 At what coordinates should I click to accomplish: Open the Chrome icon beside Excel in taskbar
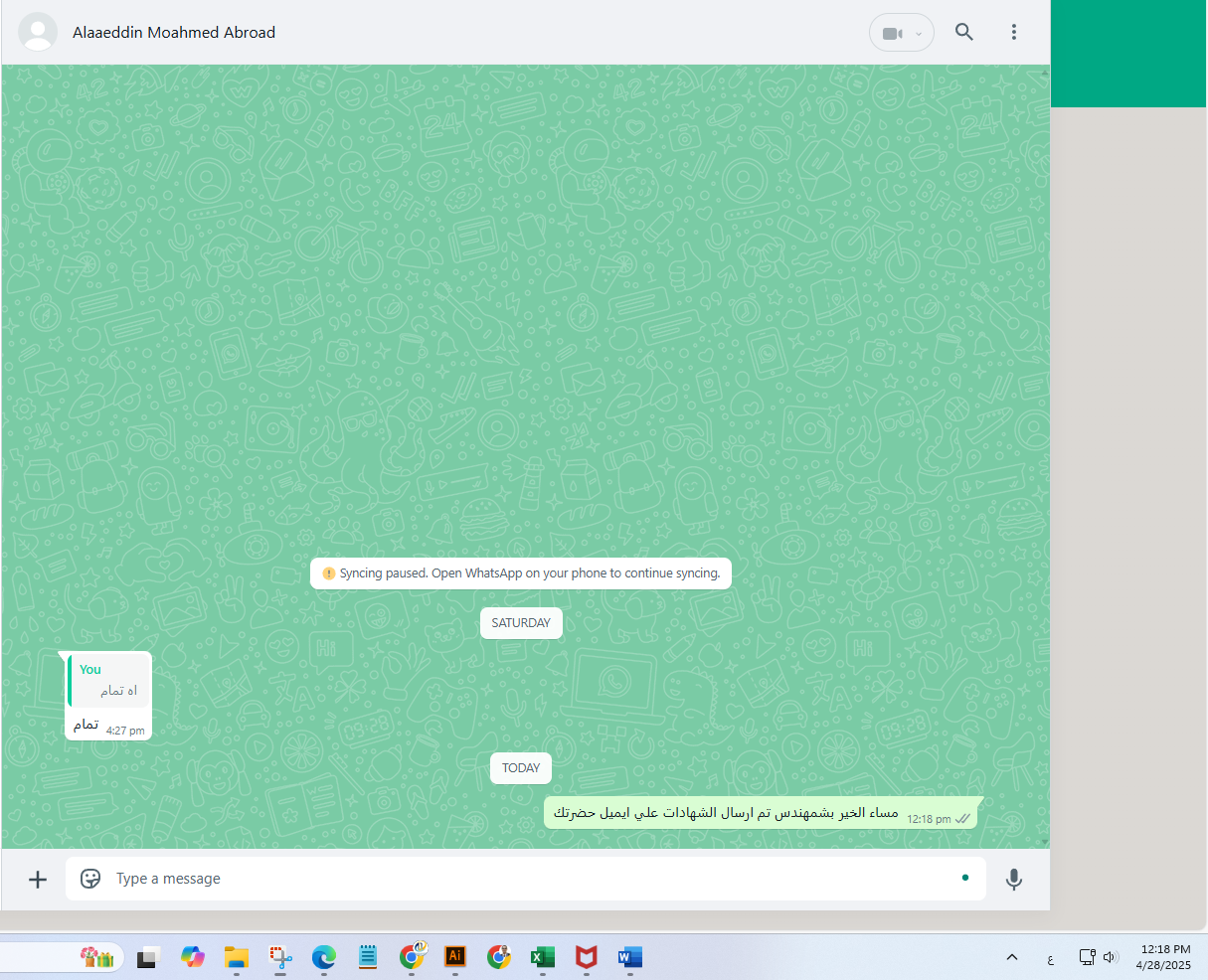coord(499,957)
